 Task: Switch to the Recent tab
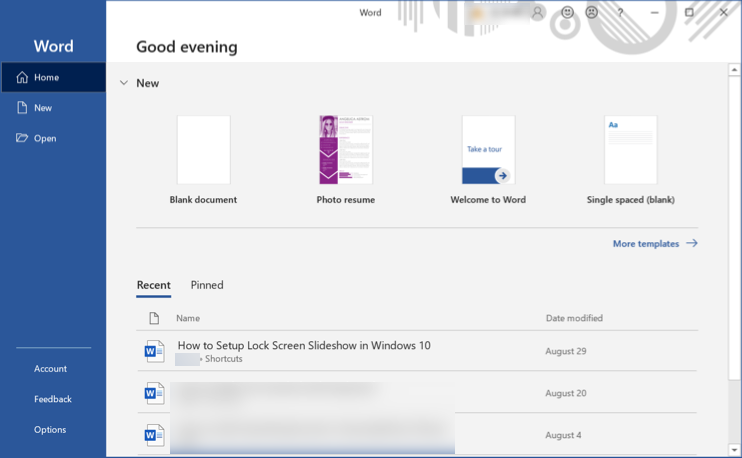click(x=153, y=285)
